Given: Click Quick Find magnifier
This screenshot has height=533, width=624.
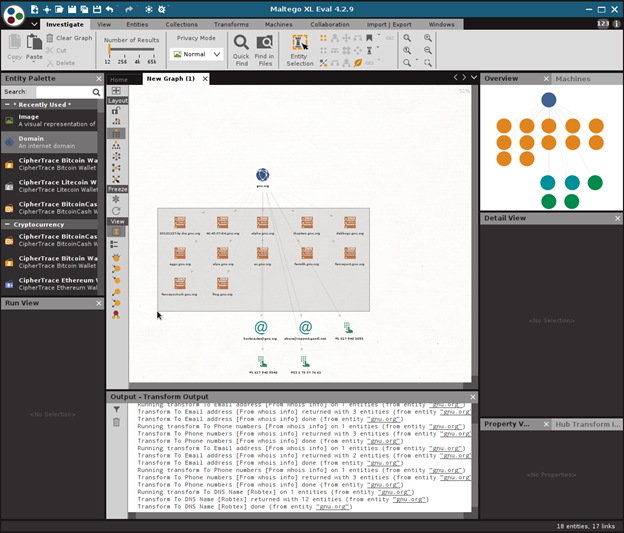Looking at the screenshot, I should click(x=241, y=43).
